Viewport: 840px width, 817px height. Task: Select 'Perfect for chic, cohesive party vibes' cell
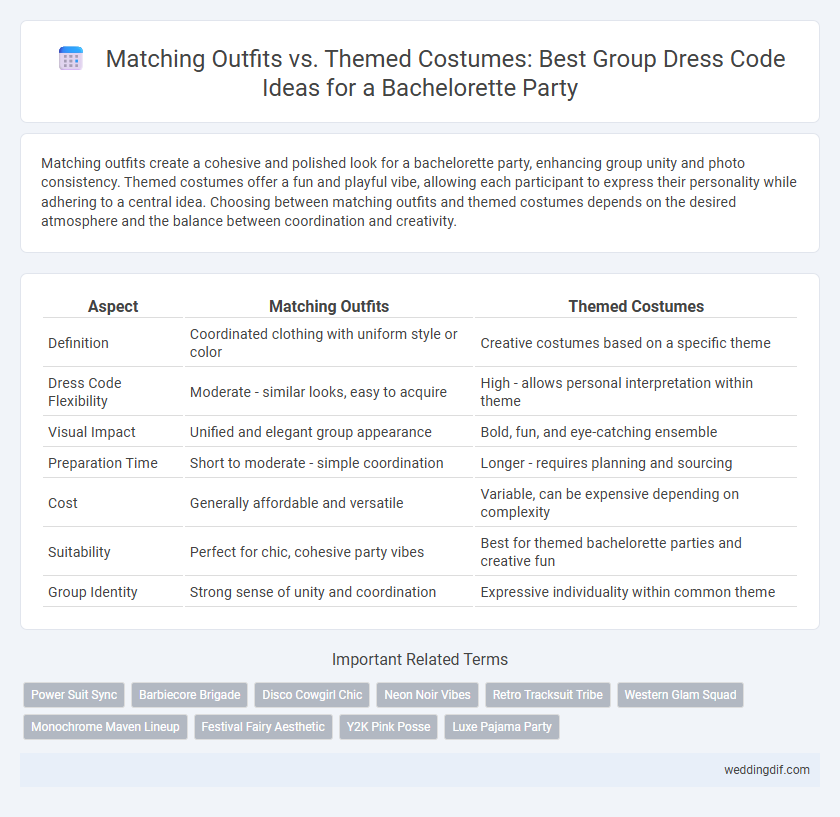coord(329,552)
